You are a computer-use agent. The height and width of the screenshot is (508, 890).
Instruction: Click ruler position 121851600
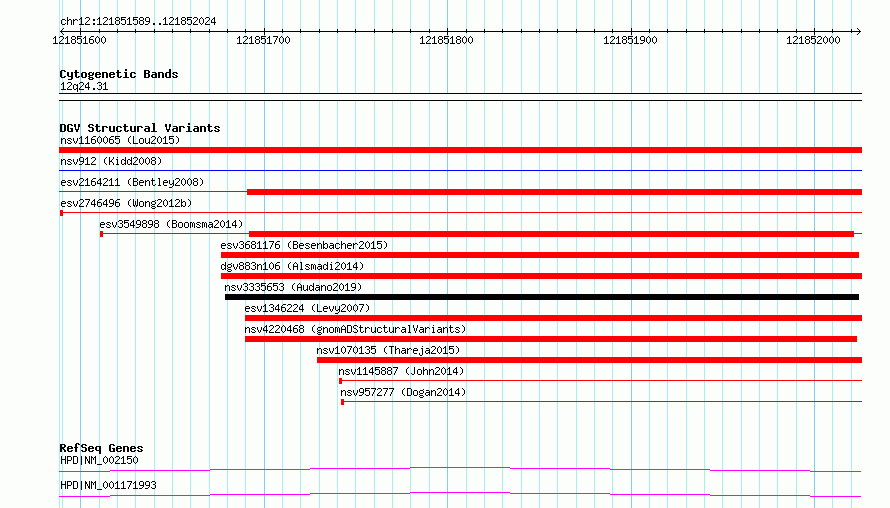(x=79, y=40)
